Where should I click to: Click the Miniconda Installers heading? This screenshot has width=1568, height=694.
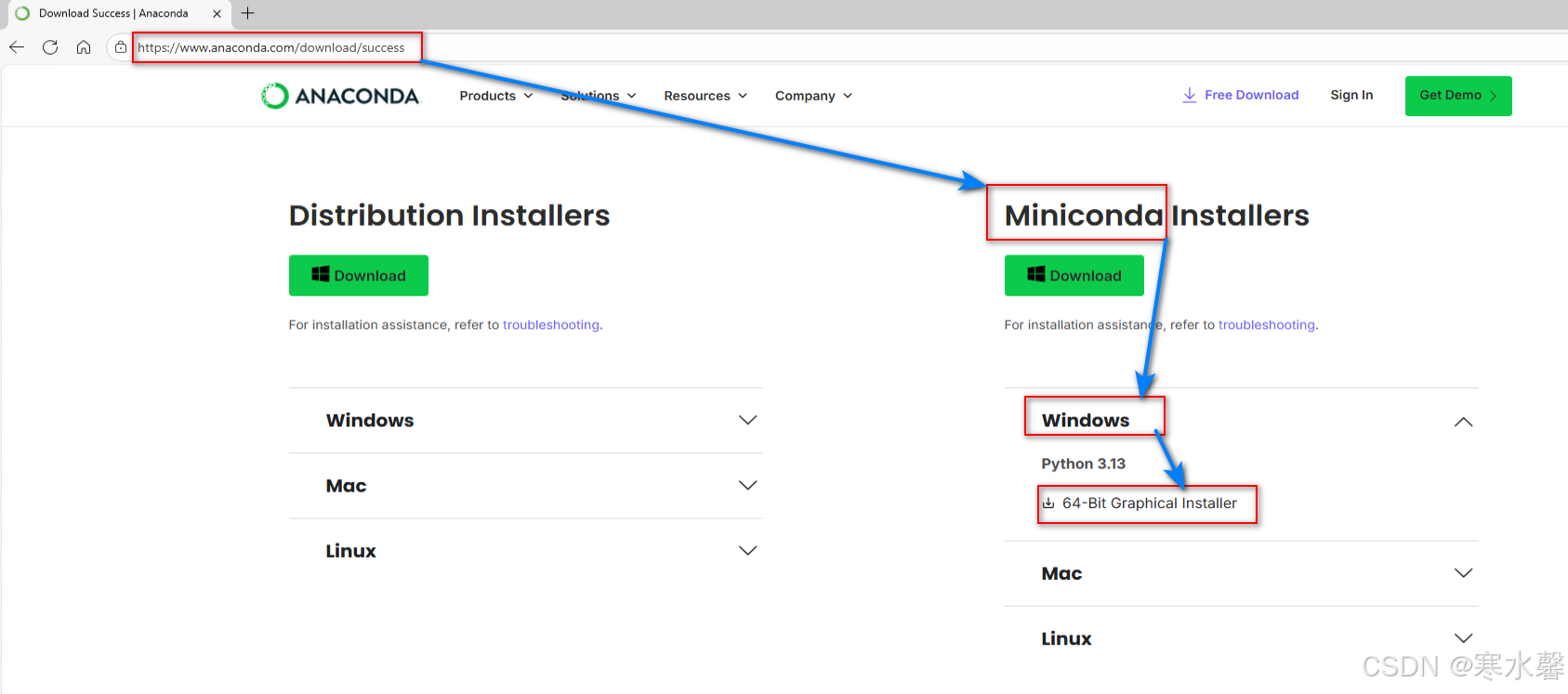(x=1157, y=216)
